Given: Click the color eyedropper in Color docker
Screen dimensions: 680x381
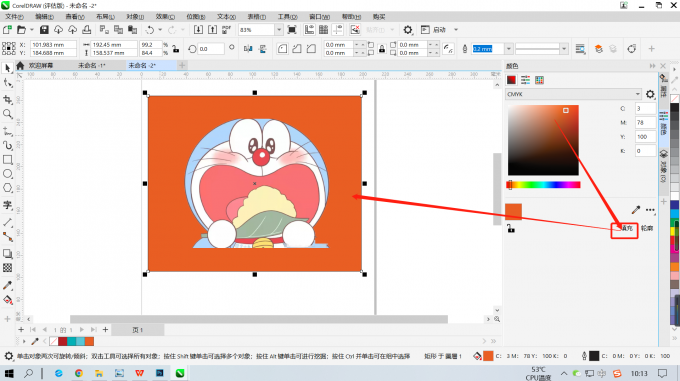Looking at the screenshot, I should pyautogui.click(x=636, y=210).
